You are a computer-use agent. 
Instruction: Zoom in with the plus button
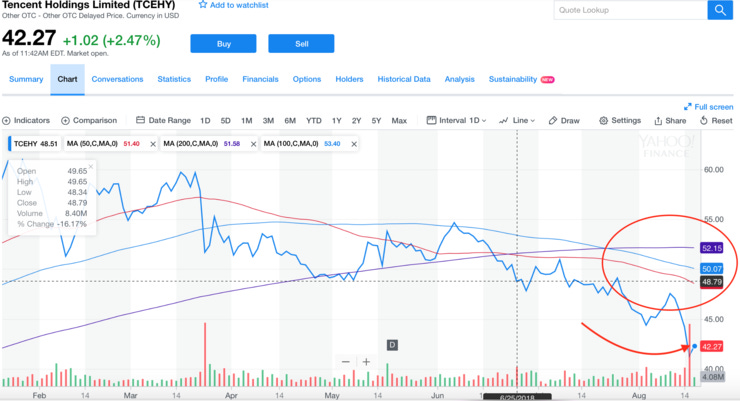[x=366, y=362]
